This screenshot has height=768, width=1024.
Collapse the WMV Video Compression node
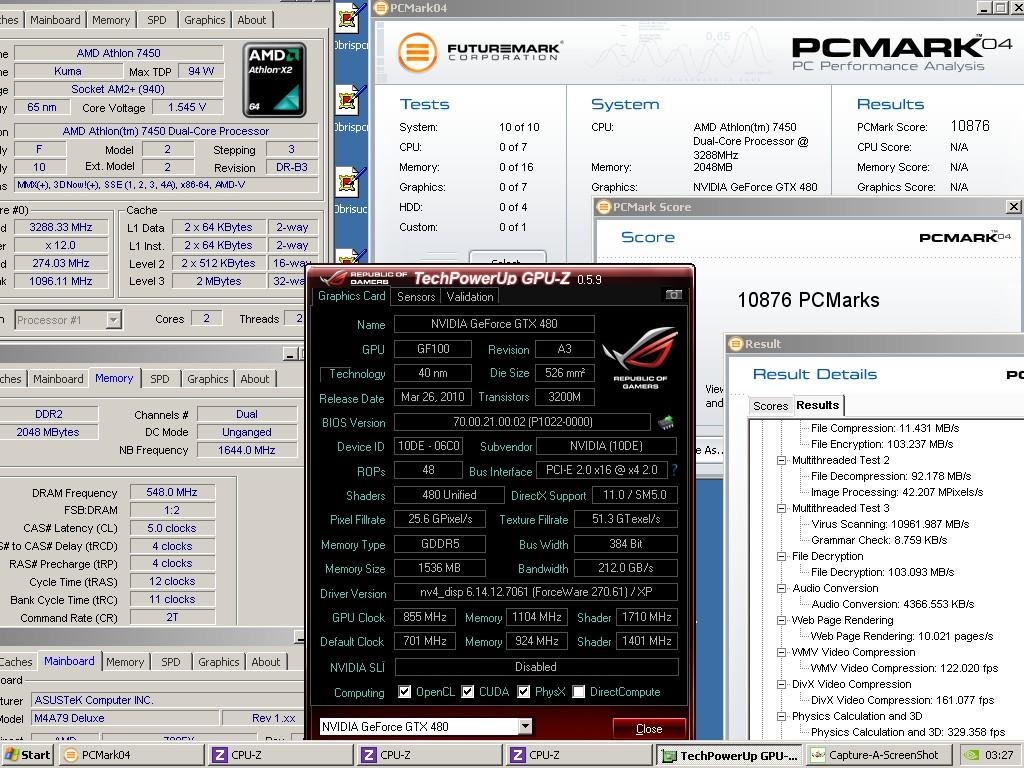[x=781, y=652]
